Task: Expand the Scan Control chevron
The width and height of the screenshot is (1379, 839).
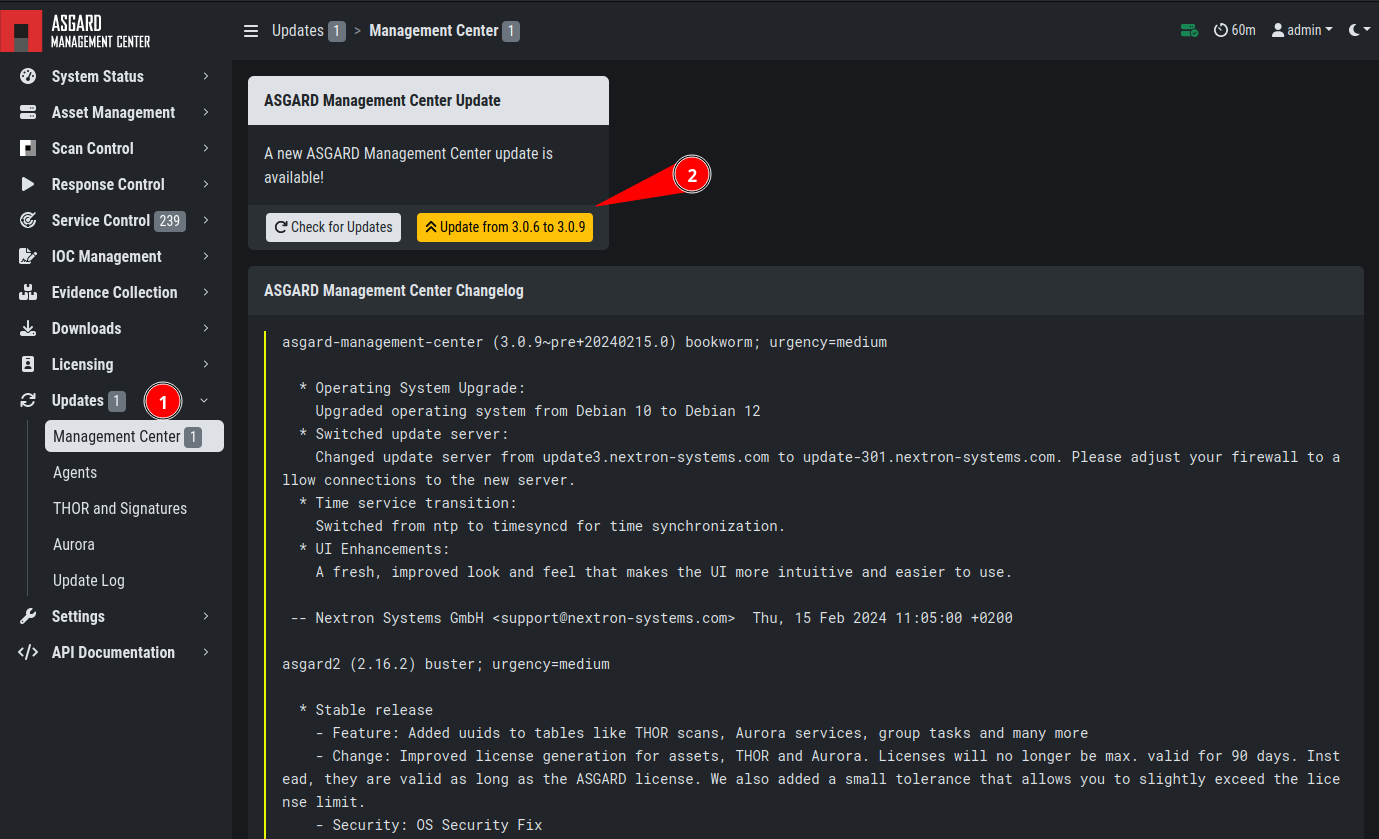Action: (x=205, y=148)
